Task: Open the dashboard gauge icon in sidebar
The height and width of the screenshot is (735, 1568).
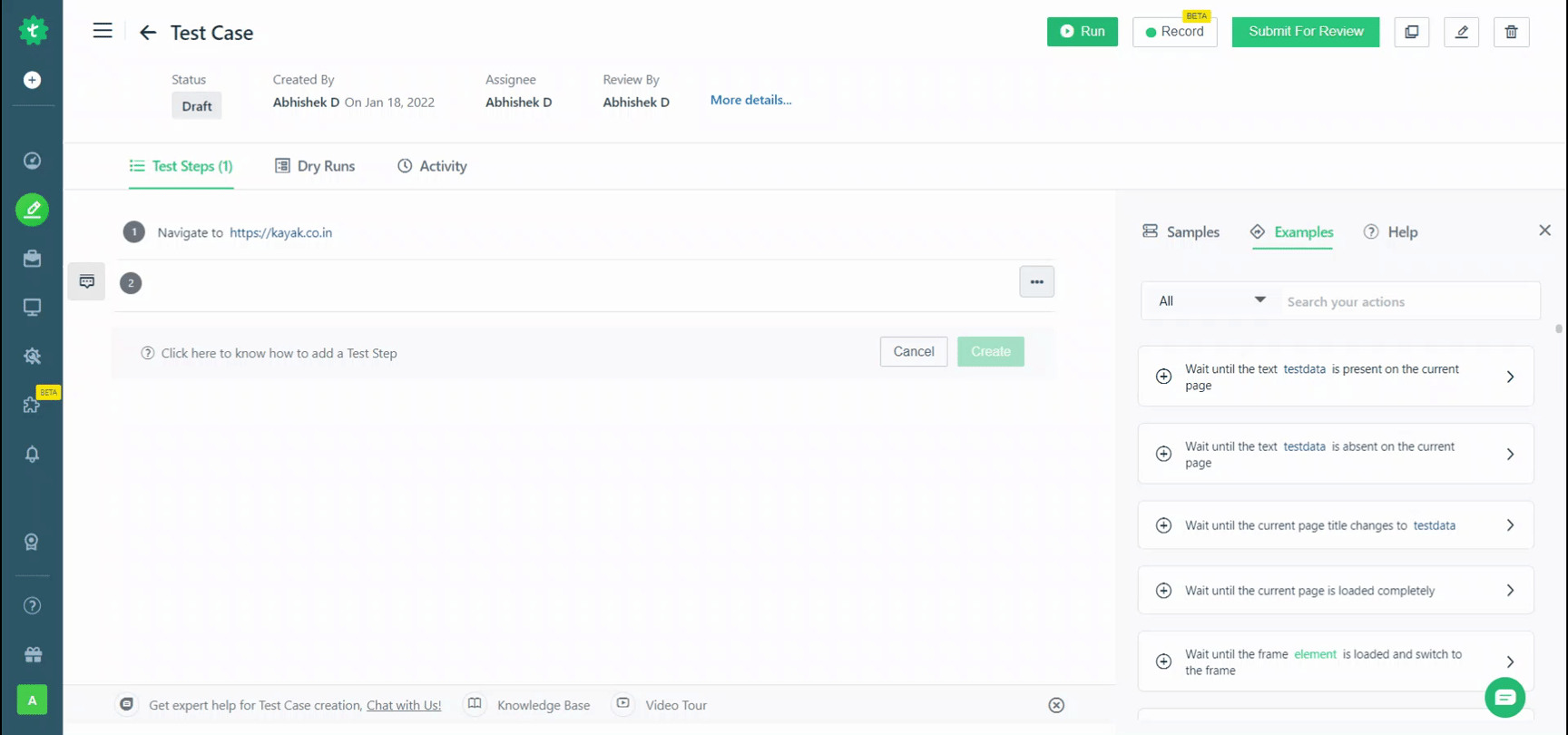Action: 32,161
